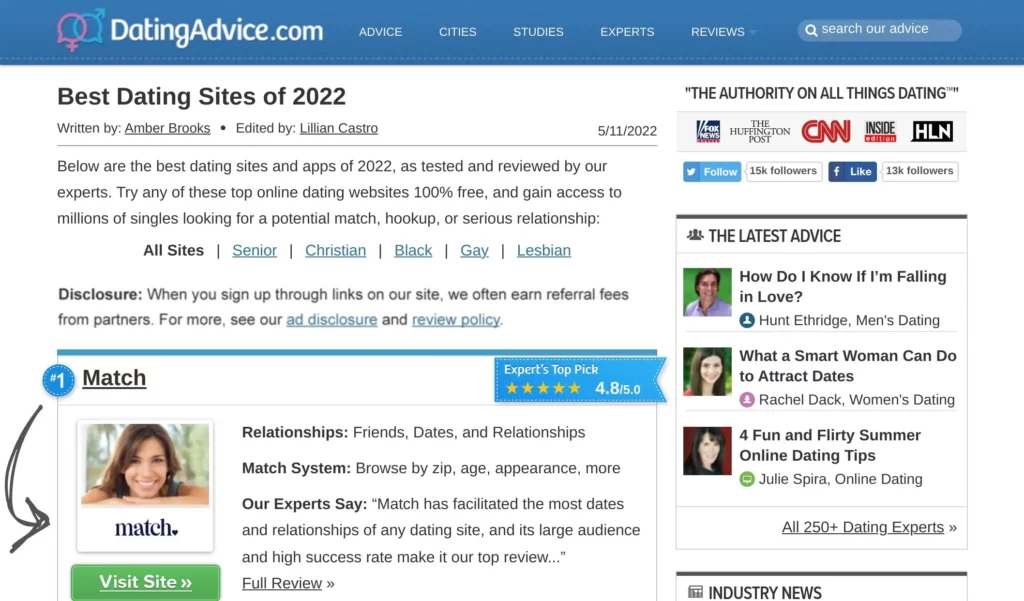This screenshot has width=1024, height=601.
Task: Open the Advice menu
Action: 380,31
